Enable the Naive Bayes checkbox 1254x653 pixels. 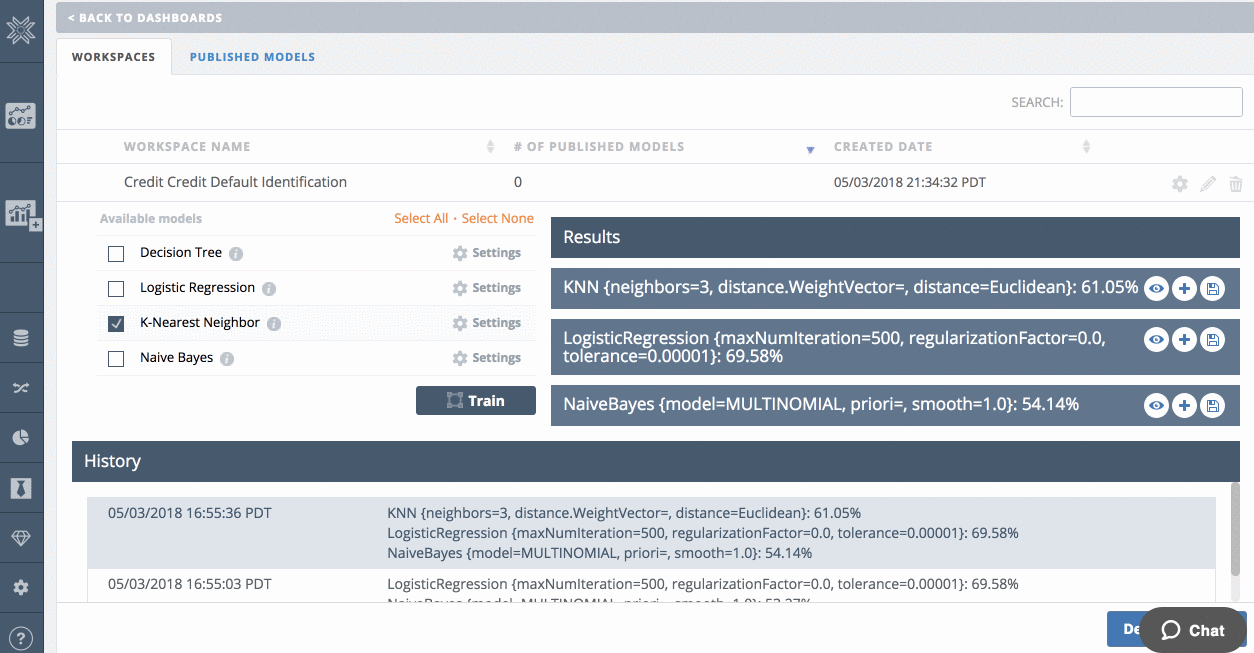pyautogui.click(x=116, y=359)
